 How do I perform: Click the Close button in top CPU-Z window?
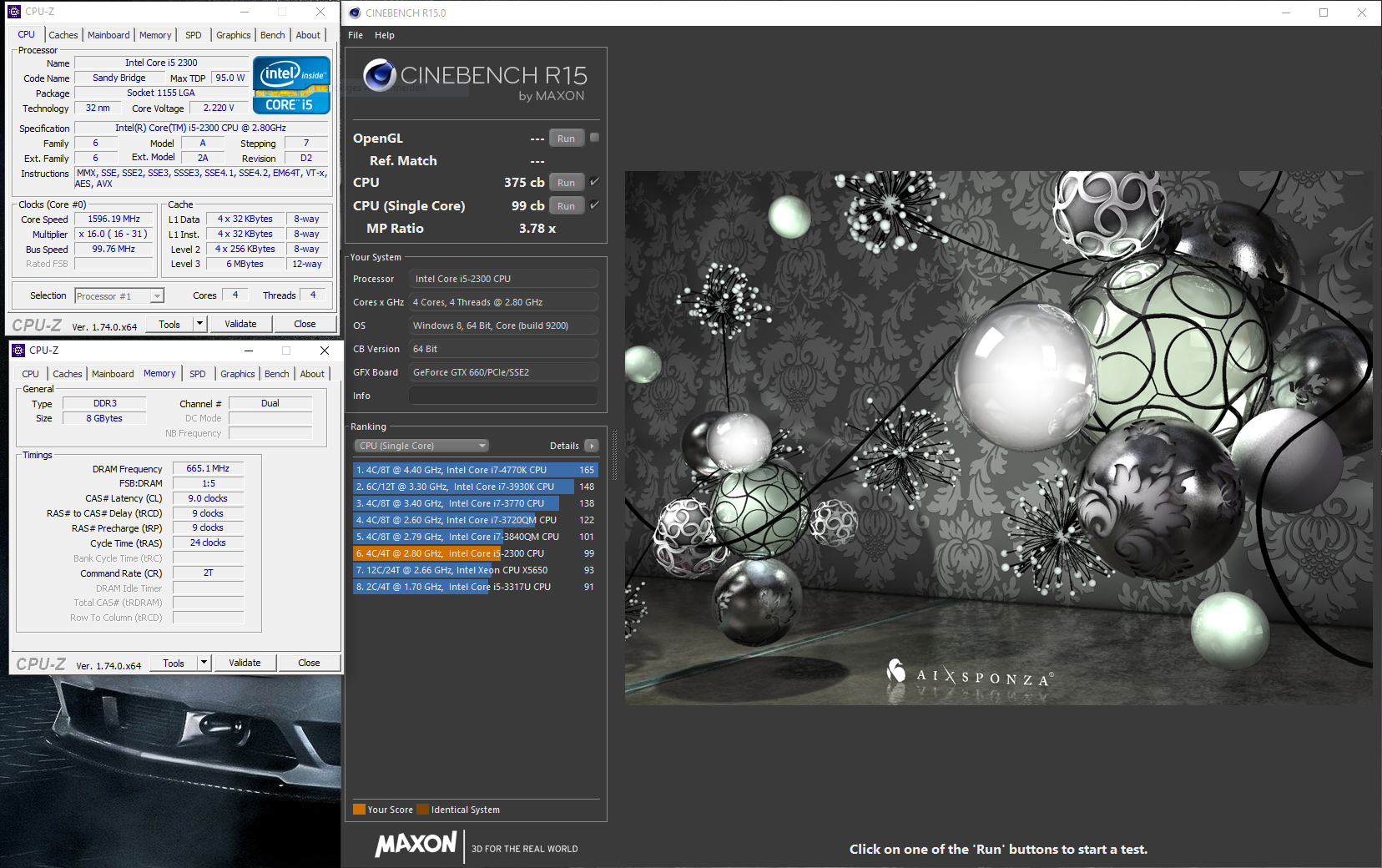pos(305,324)
